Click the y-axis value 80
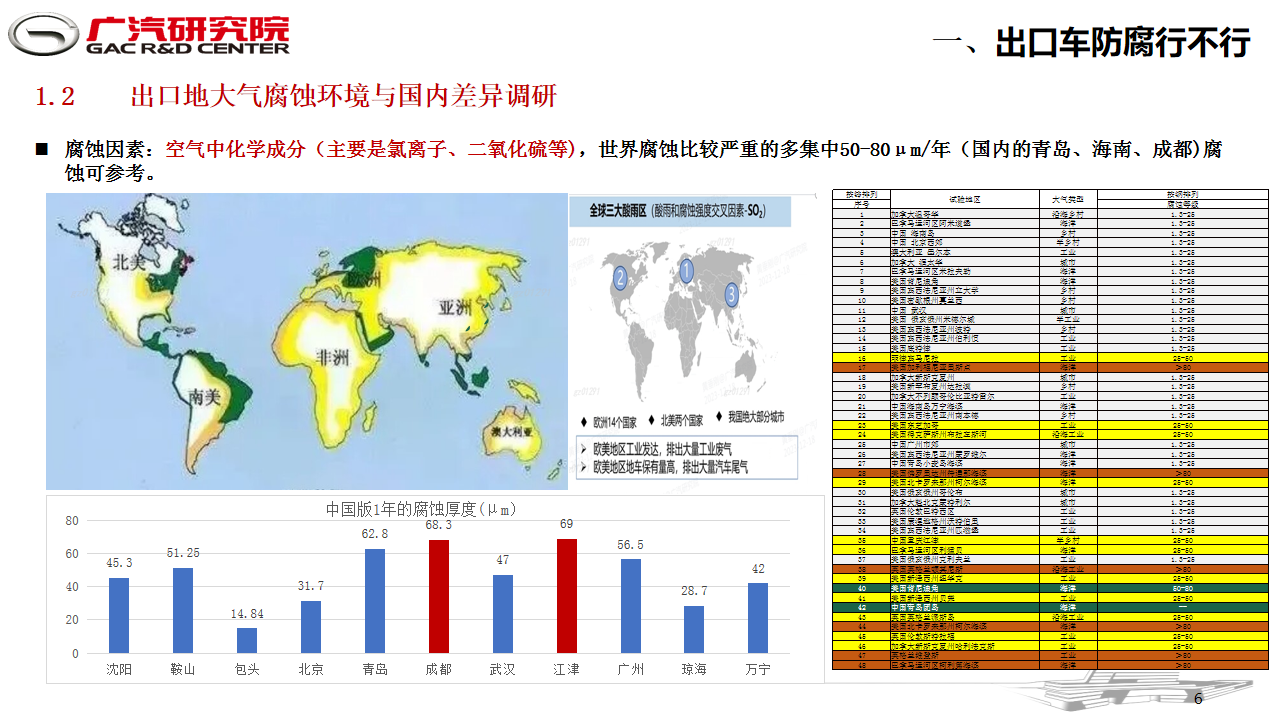Screen dimensions: 1280x720 71,521
